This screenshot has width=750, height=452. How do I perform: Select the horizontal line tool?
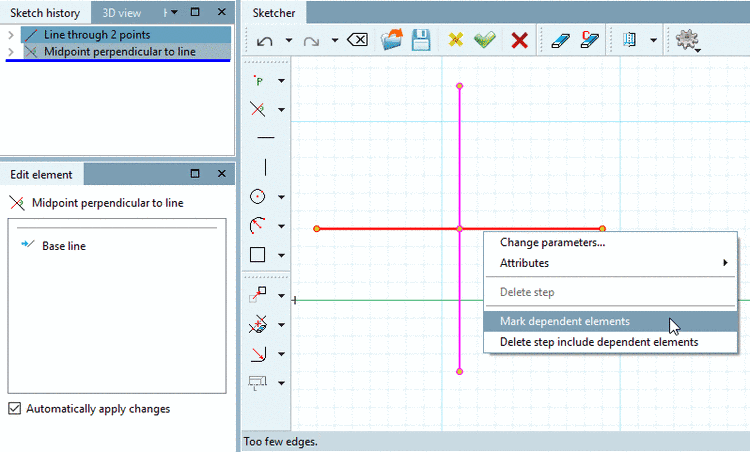pos(265,138)
